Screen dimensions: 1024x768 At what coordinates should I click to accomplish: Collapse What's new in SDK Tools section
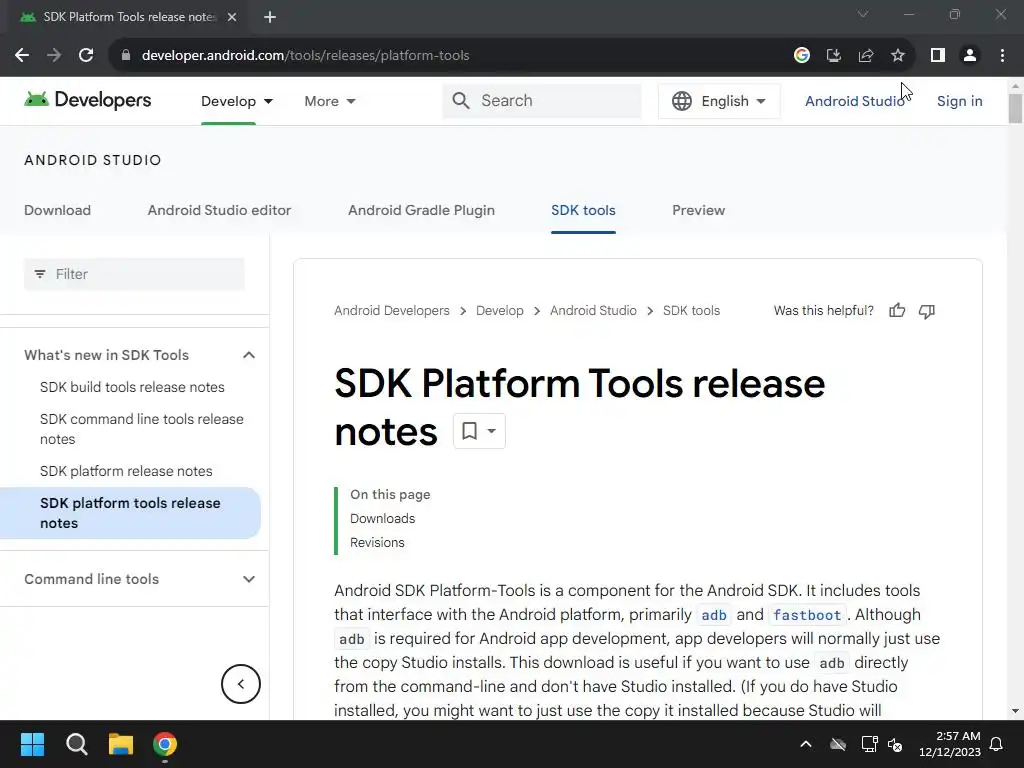pos(249,355)
